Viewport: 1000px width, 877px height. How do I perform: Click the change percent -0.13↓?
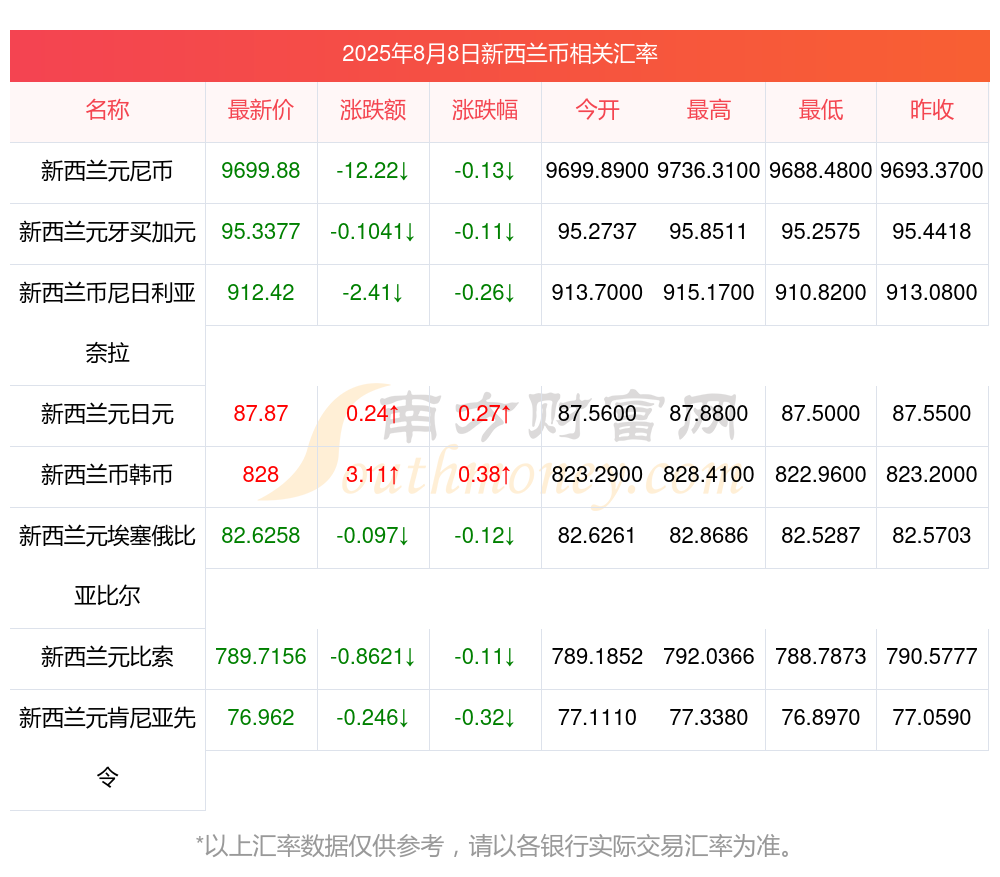485,170
